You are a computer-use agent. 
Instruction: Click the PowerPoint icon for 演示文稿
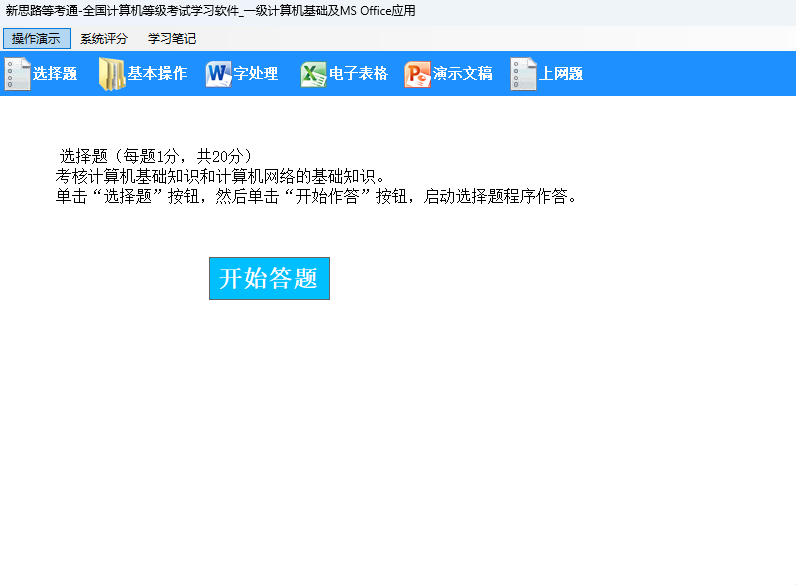point(417,74)
